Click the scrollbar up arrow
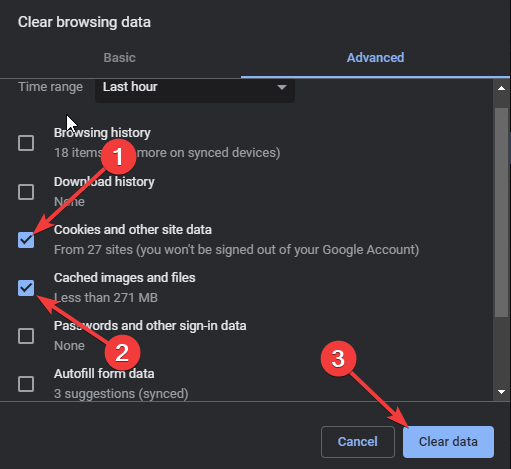This screenshot has width=511, height=469. click(x=501, y=88)
